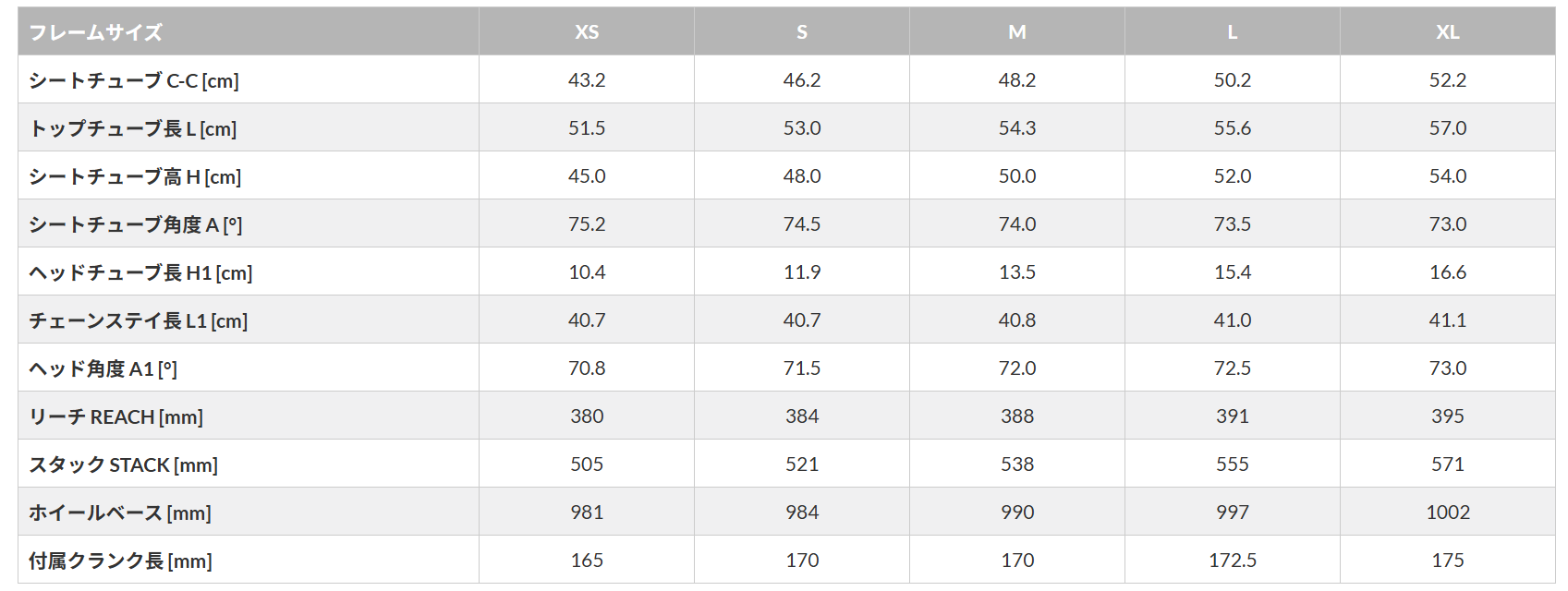Select the トップチューブ長 L [cm] row label
Screen dimensions: 1568x591
tap(133, 129)
